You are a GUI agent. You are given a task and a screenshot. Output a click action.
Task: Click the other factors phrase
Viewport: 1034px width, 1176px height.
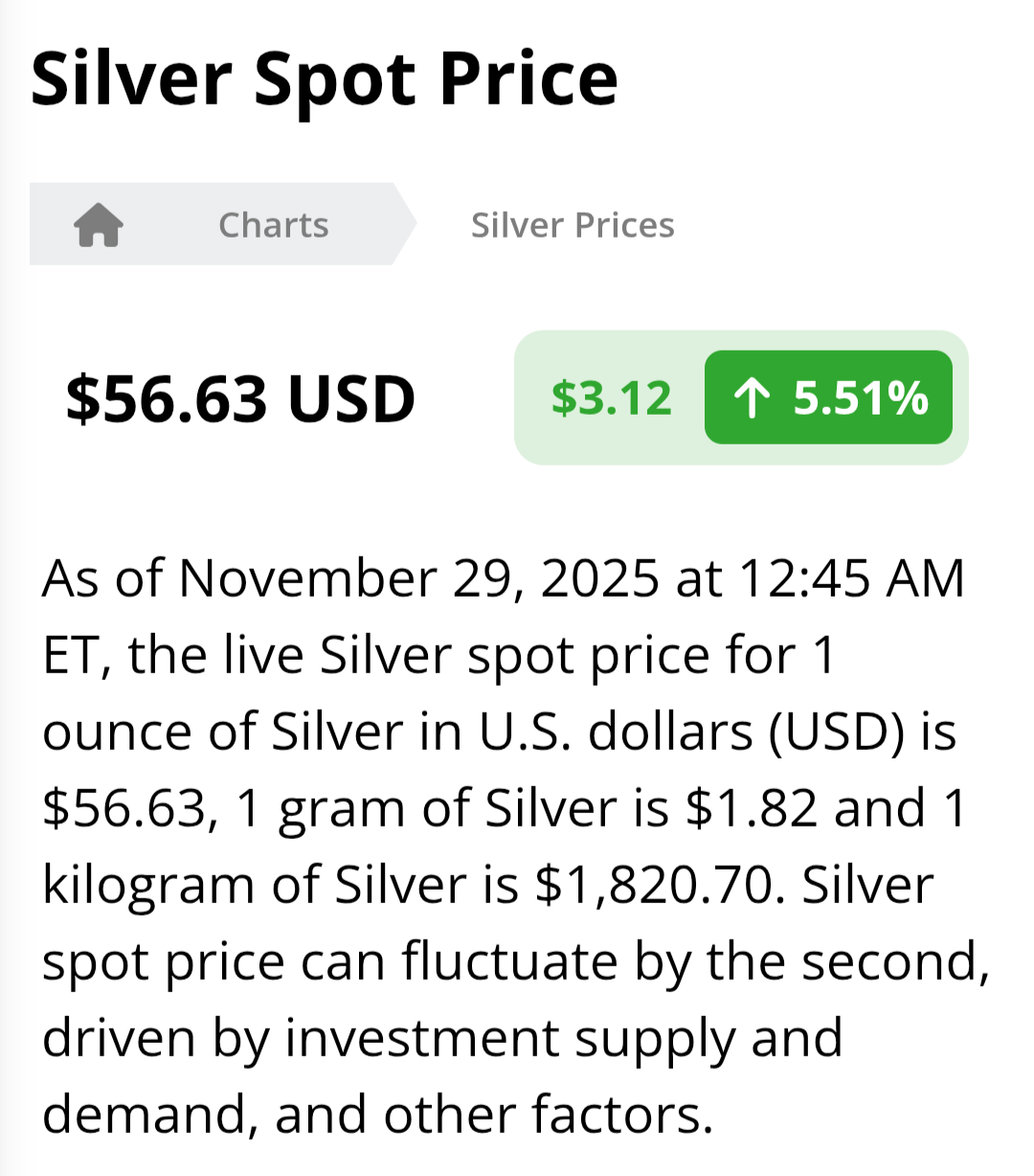coord(548,1114)
